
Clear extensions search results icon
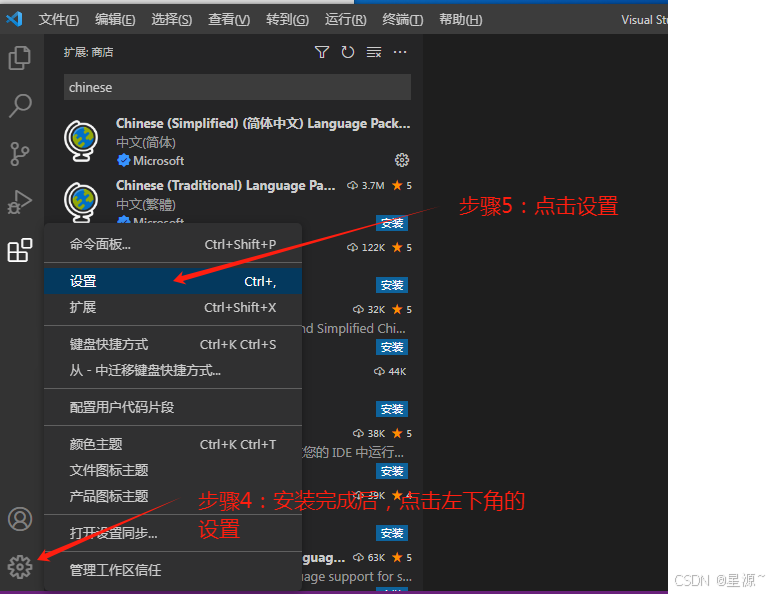[374, 52]
